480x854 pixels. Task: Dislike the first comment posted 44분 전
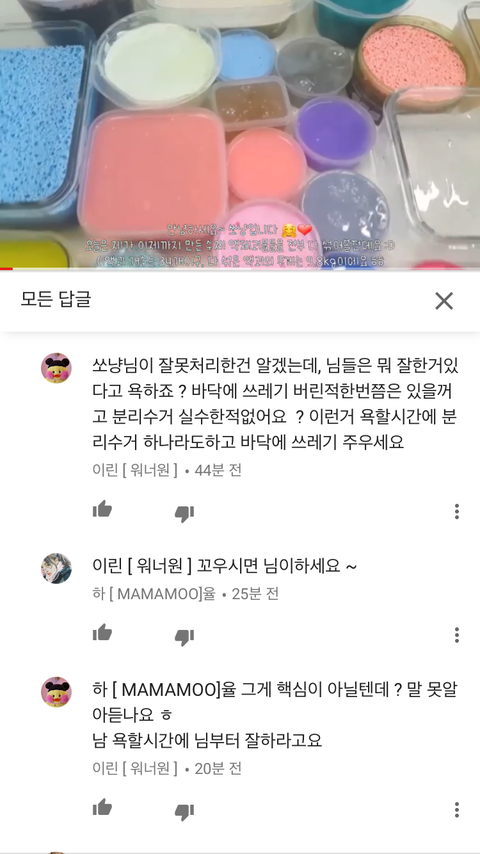click(x=184, y=513)
